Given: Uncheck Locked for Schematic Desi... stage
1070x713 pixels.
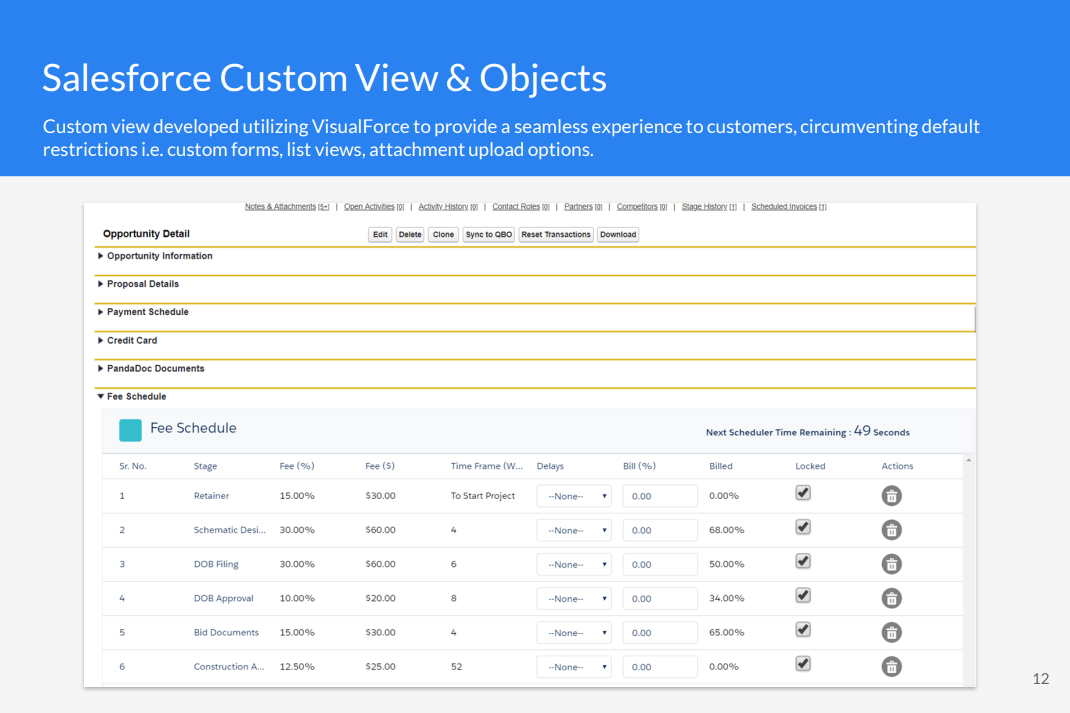Looking at the screenshot, I should [803, 527].
